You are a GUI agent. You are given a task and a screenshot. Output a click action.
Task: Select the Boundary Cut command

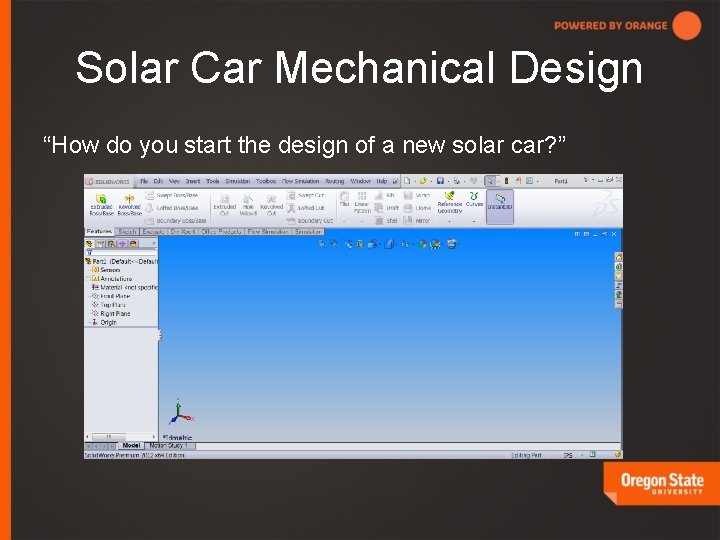point(310,221)
